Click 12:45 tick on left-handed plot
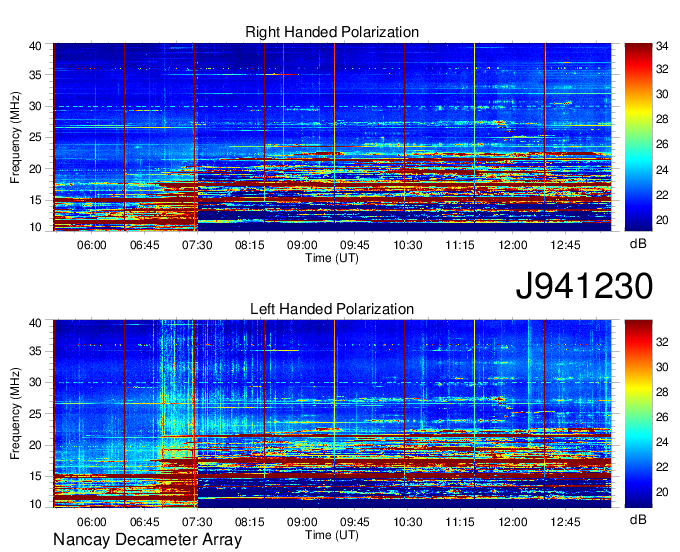Image resolution: width=680 pixels, height=552 pixels. pos(566,522)
